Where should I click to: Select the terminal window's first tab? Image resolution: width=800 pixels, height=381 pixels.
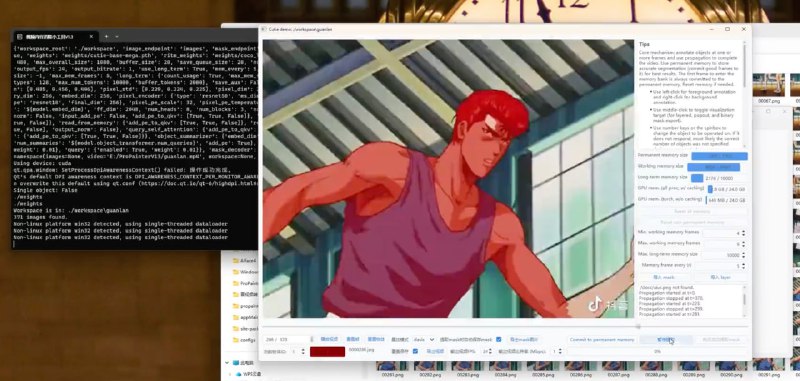[x=55, y=37]
